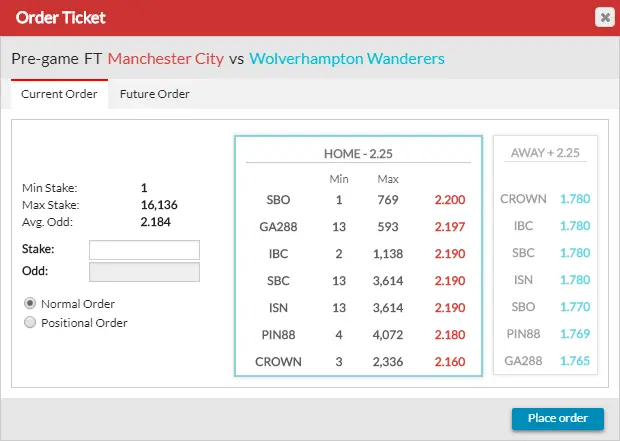
Task: Click the CROWN bookmaker name in away list
Action: pos(523,199)
